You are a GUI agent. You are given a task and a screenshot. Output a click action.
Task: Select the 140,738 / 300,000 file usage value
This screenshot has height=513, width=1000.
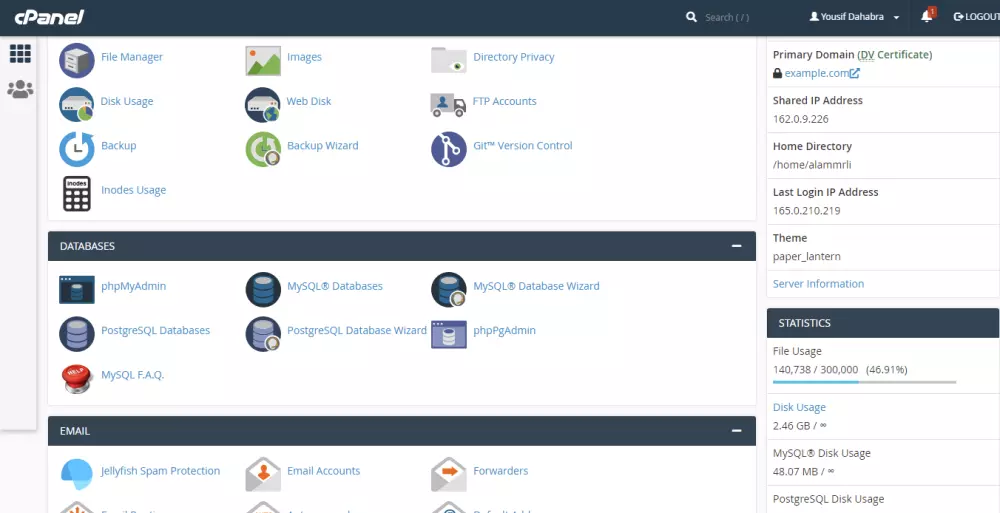tap(816, 369)
